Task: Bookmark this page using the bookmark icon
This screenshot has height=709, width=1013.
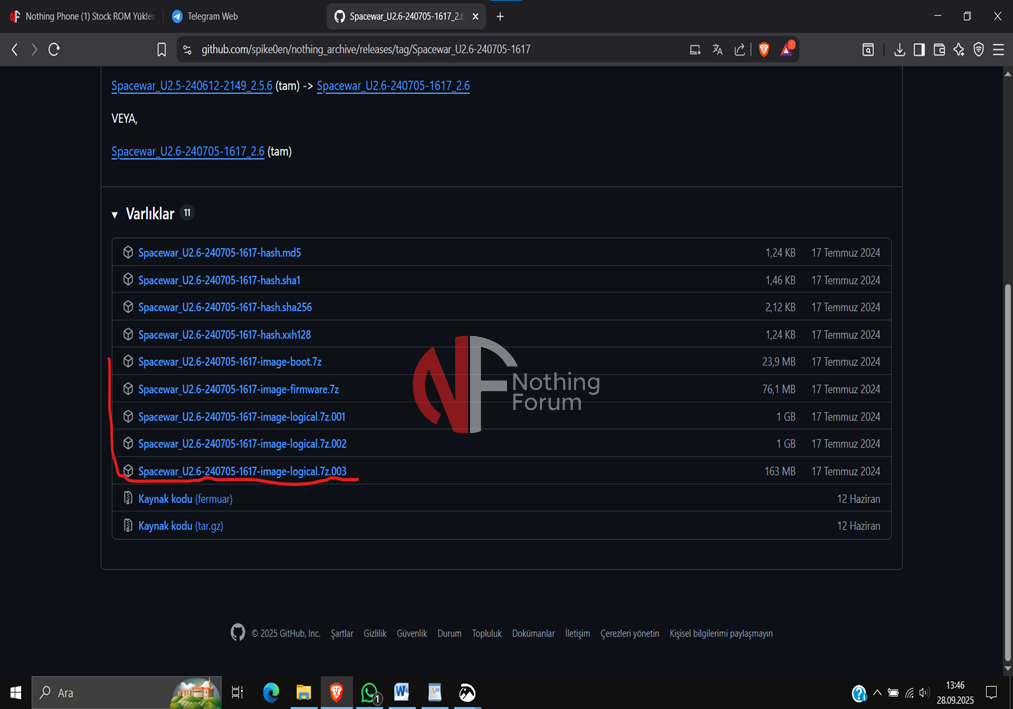Action: click(x=161, y=49)
